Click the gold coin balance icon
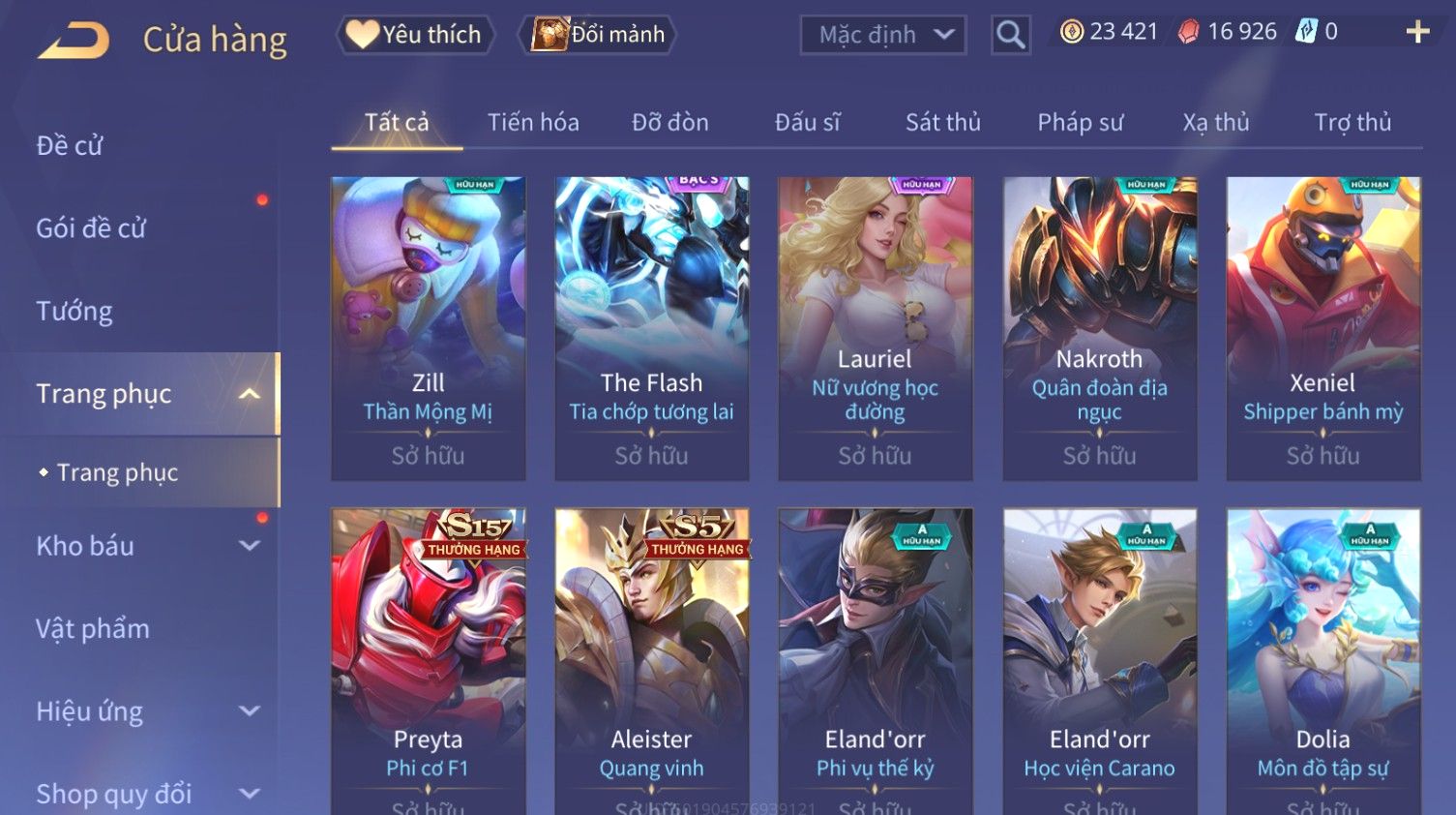 [1071, 32]
